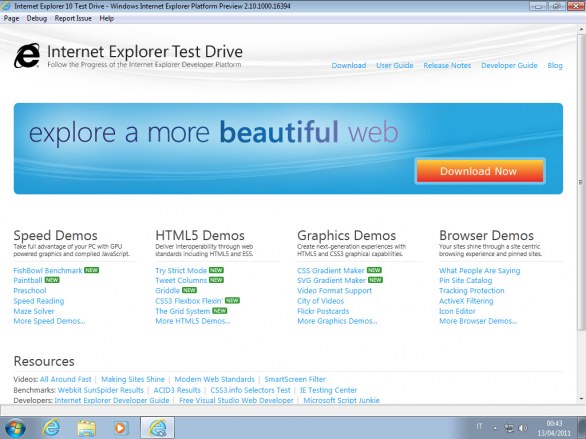Open the Blog link

coord(555,65)
